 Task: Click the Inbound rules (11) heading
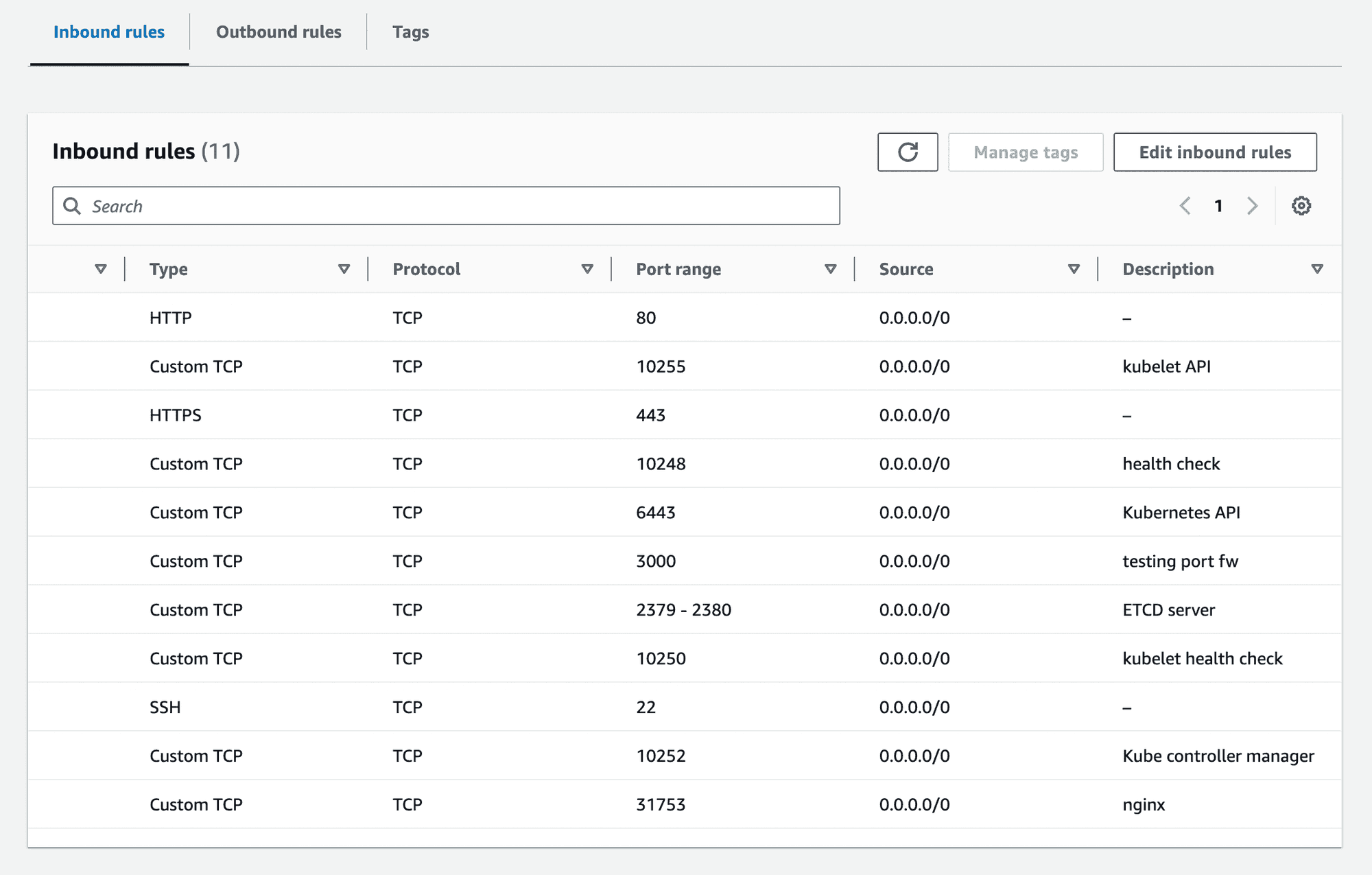(146, 151)
